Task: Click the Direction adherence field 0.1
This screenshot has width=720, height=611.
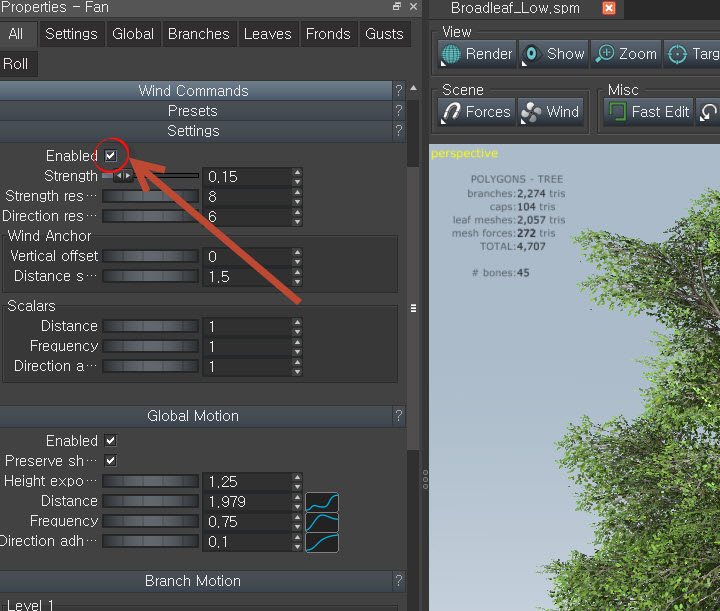Action: pyautogui.click(x=247, y=542)
